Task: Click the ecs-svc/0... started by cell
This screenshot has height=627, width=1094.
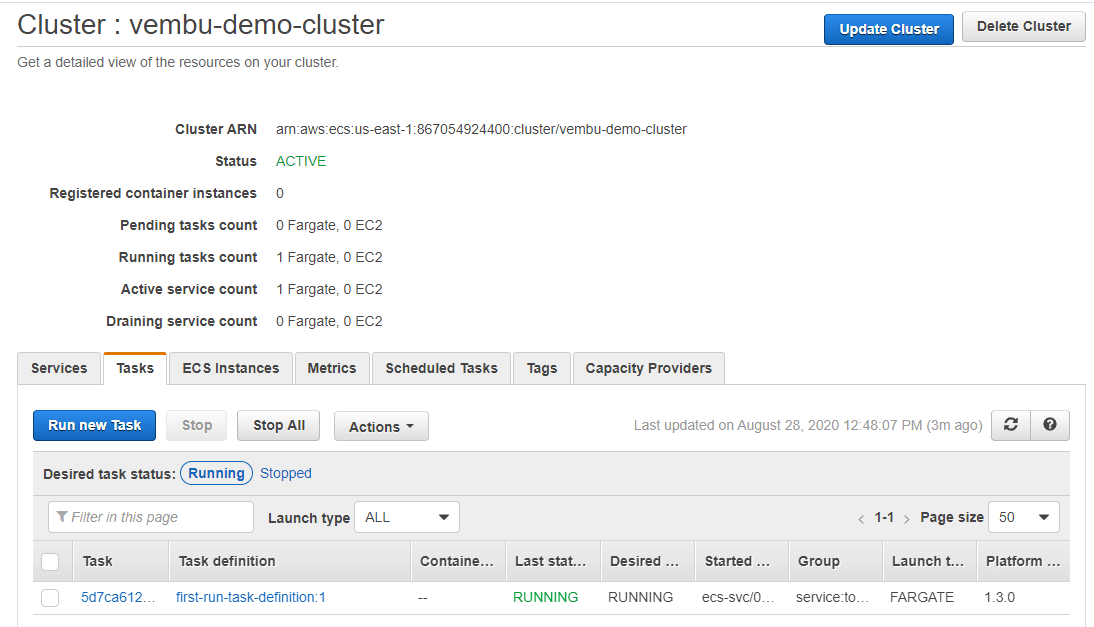Action: (738, 598)
